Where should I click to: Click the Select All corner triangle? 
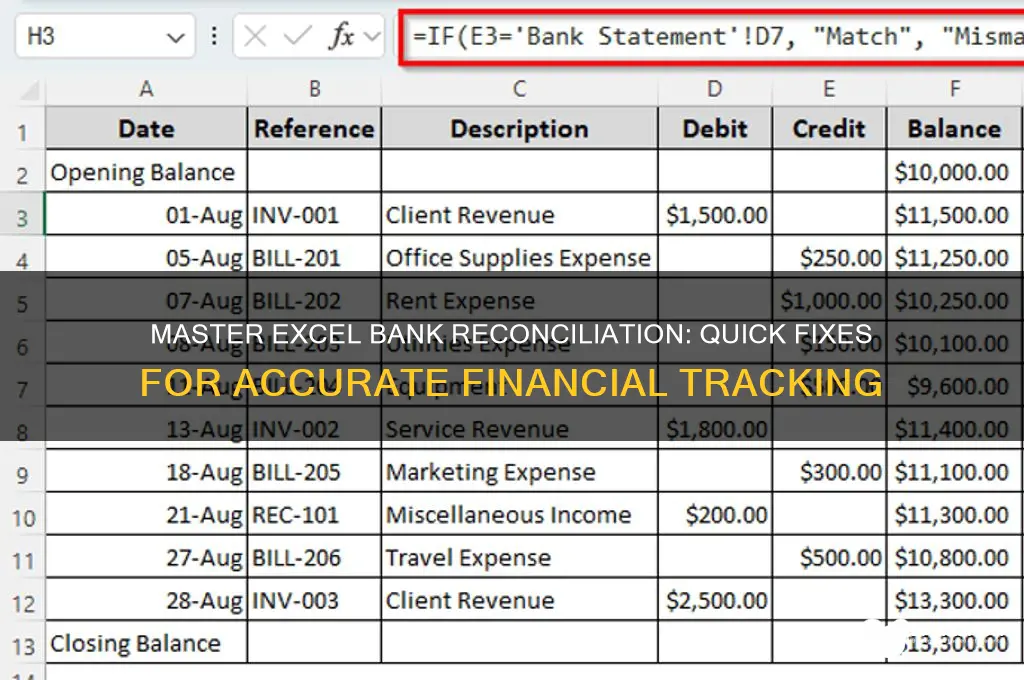(30, 91)
